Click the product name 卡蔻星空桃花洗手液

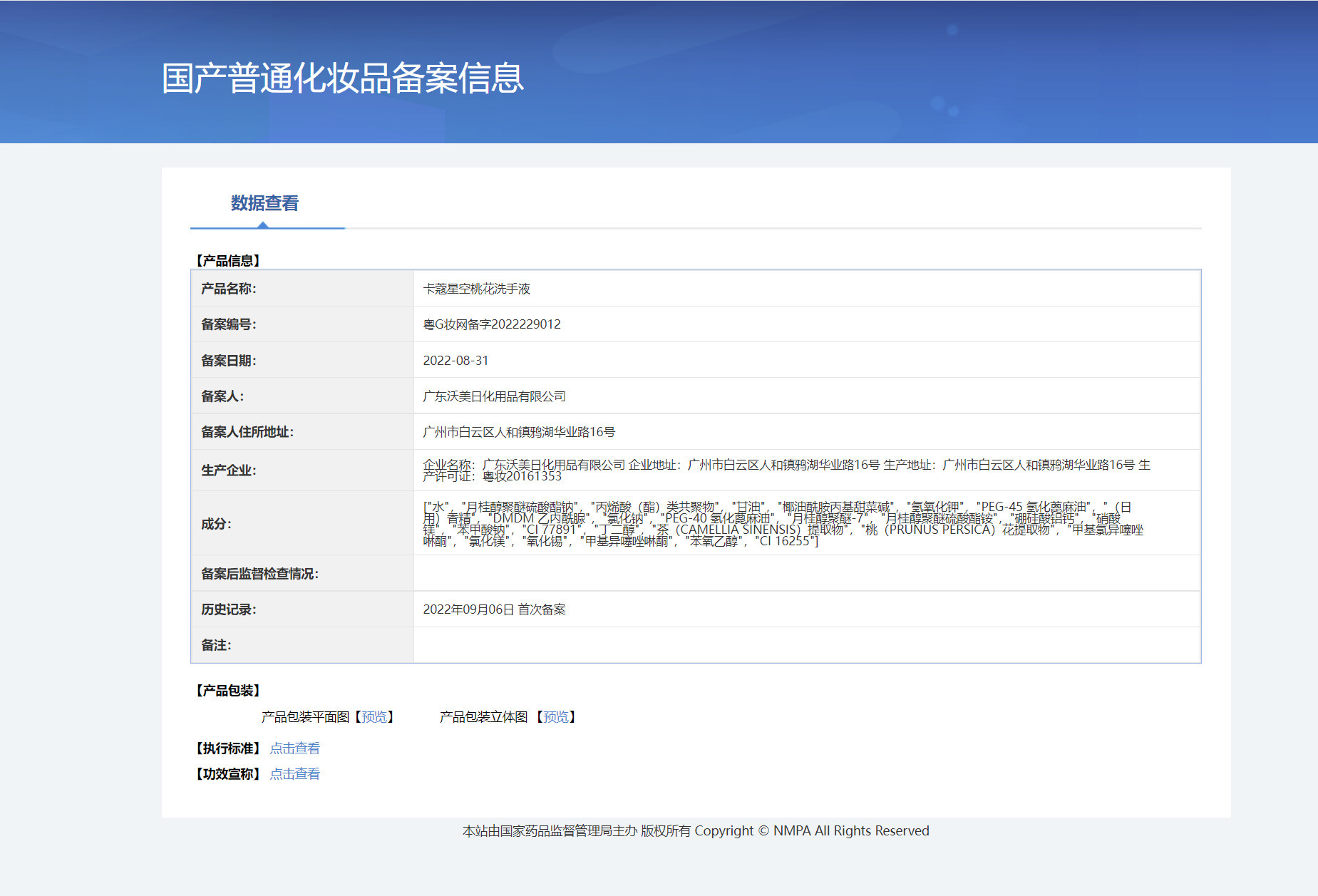(x=476, y=289)
